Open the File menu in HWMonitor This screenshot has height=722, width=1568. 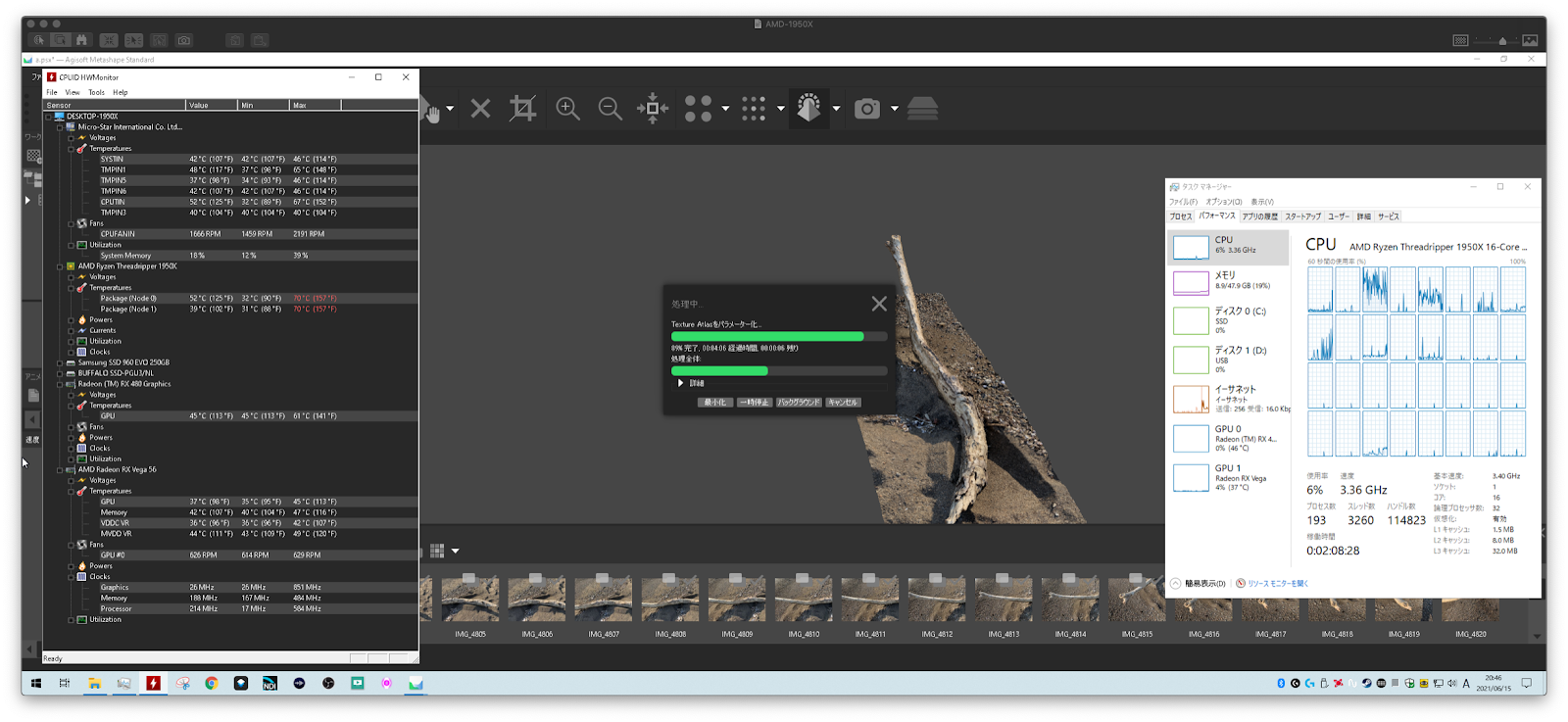52,92
